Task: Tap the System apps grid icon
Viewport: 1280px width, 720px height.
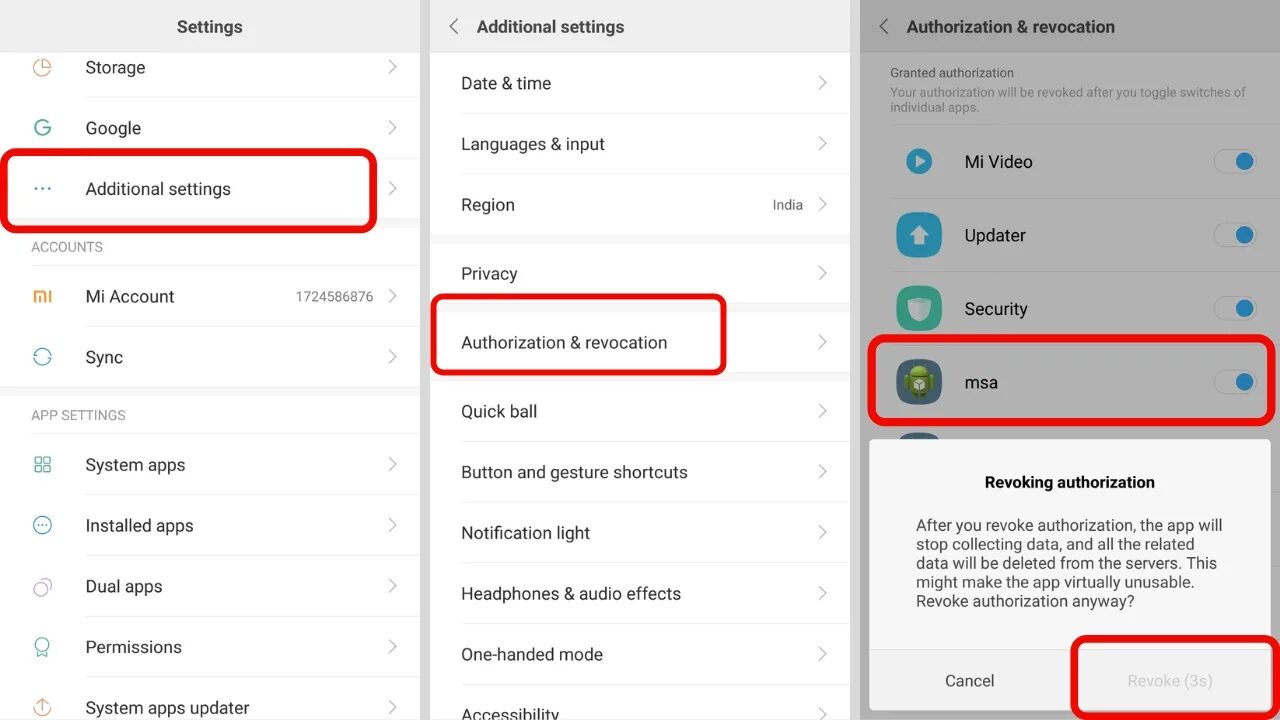Action: click(x=42, y=465)
